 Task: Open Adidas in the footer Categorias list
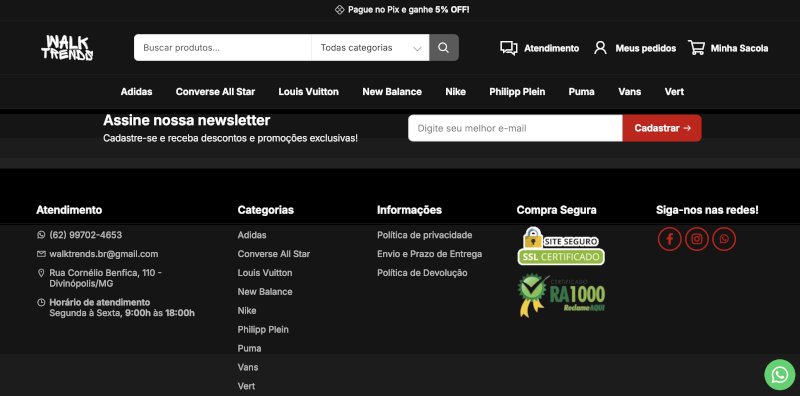[x=252, y=235]
